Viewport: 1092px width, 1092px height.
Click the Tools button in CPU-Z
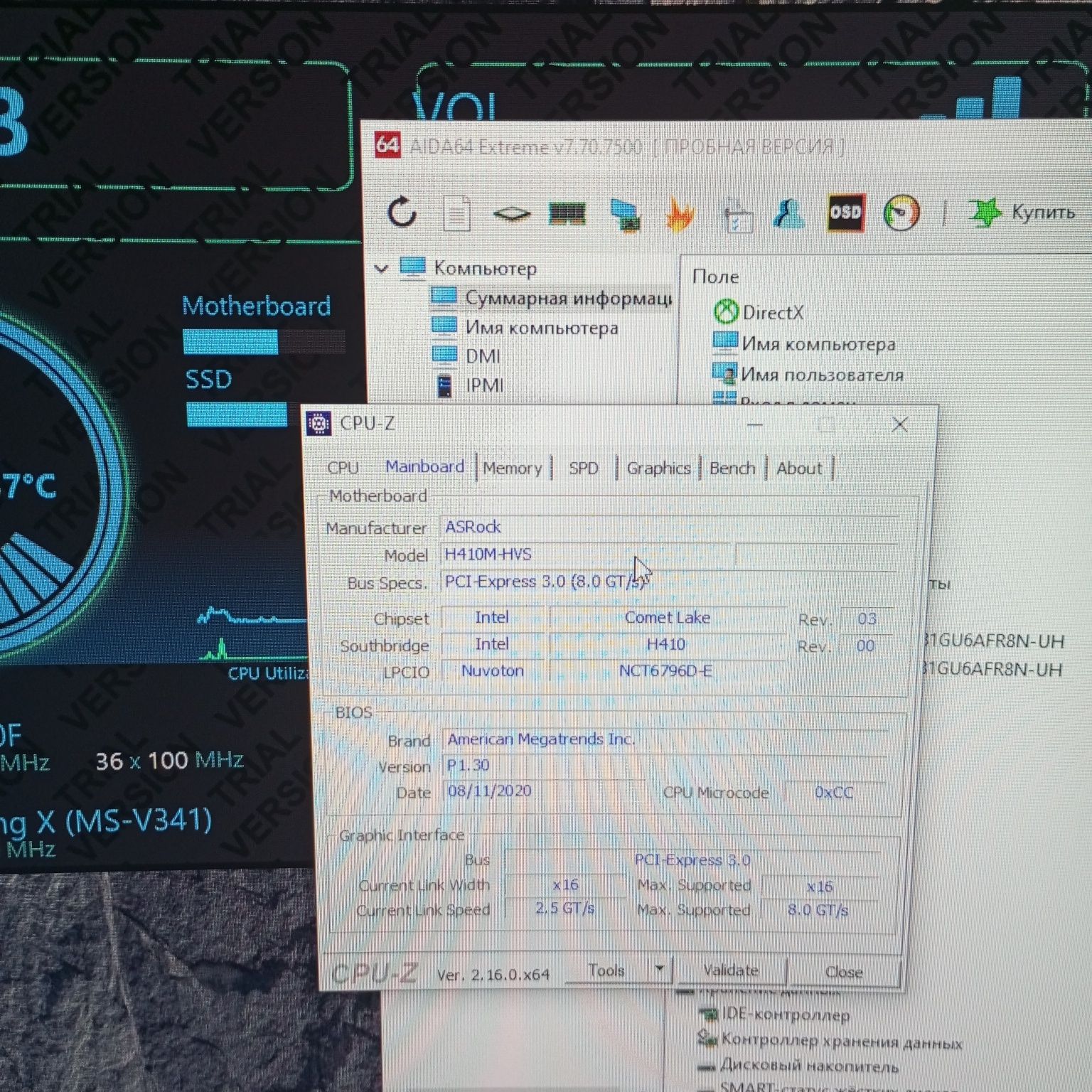click(606, 970)
